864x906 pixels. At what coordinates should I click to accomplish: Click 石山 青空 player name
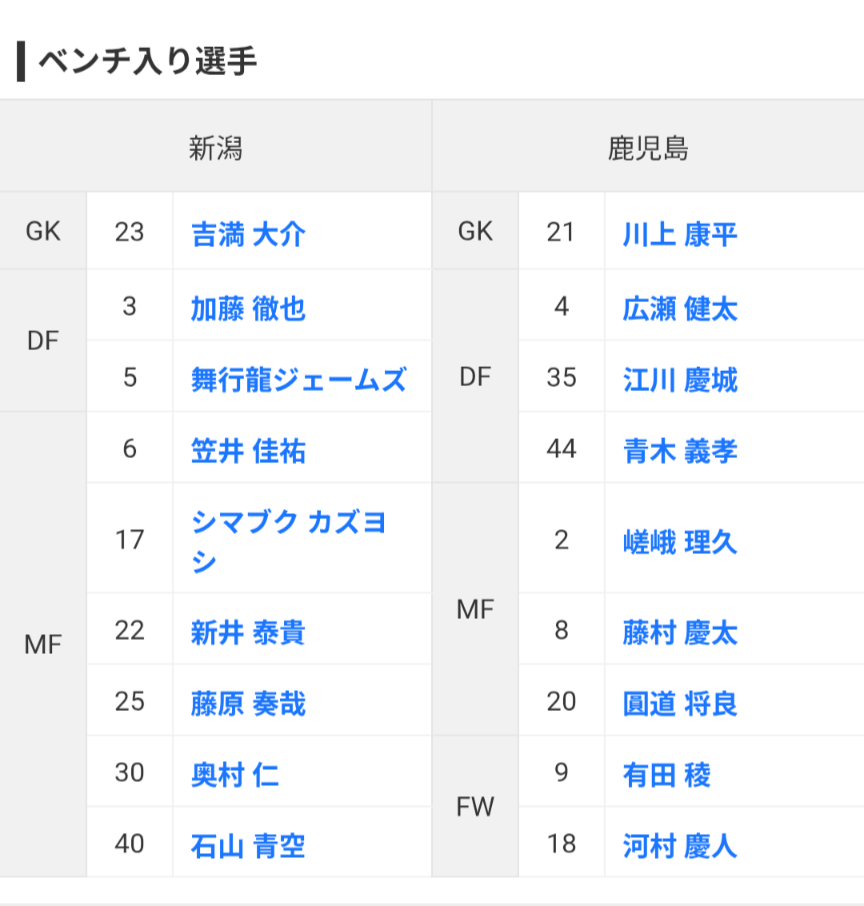tap(248, 846)
